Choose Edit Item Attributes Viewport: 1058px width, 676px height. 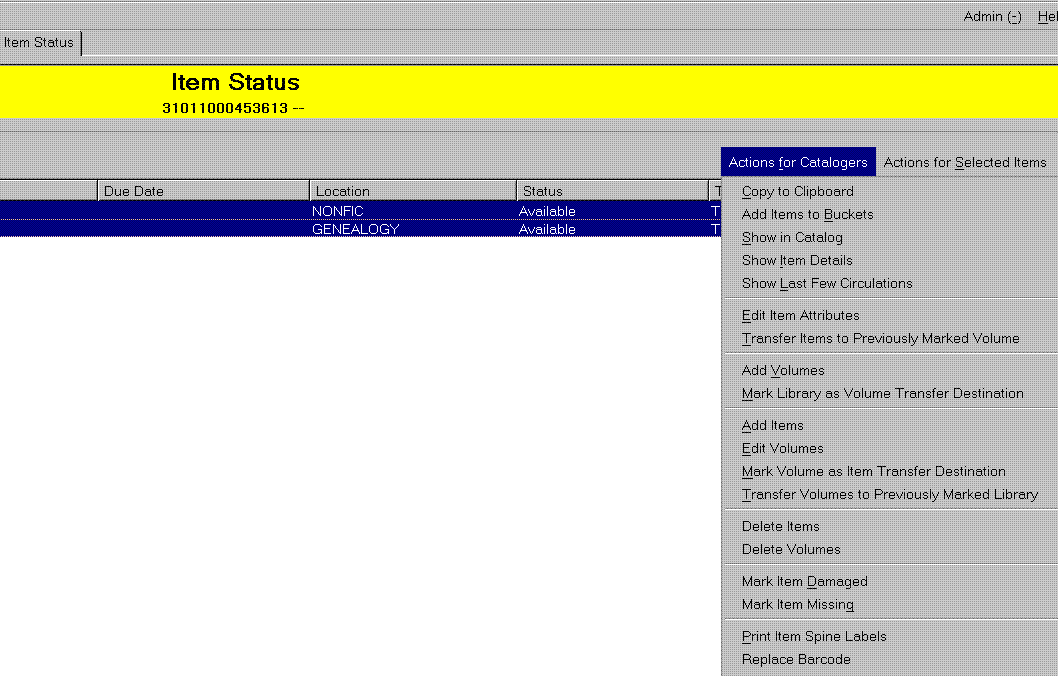(x=800, y=315)
